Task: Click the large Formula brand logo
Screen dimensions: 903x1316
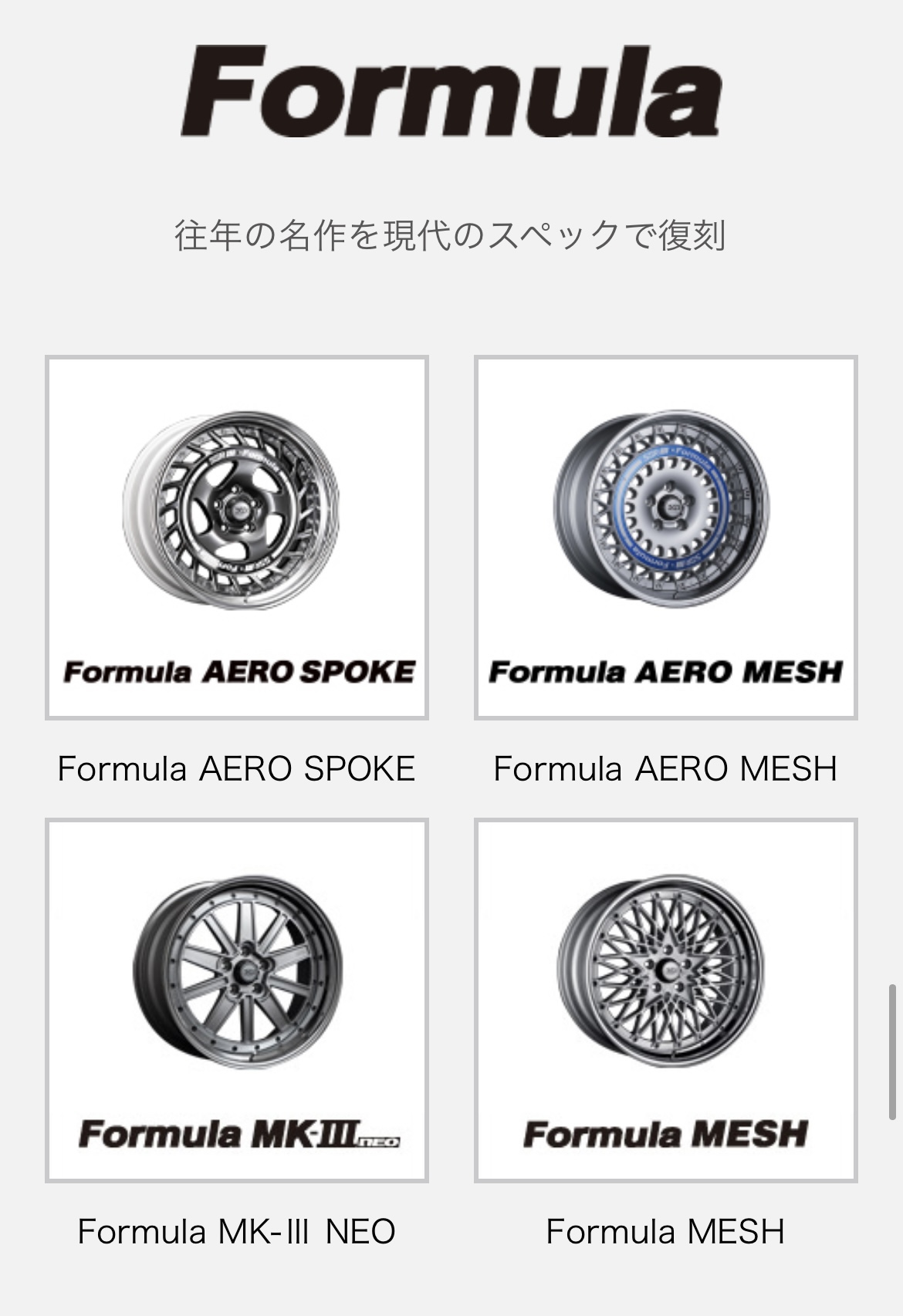Action: pos(451,91)
